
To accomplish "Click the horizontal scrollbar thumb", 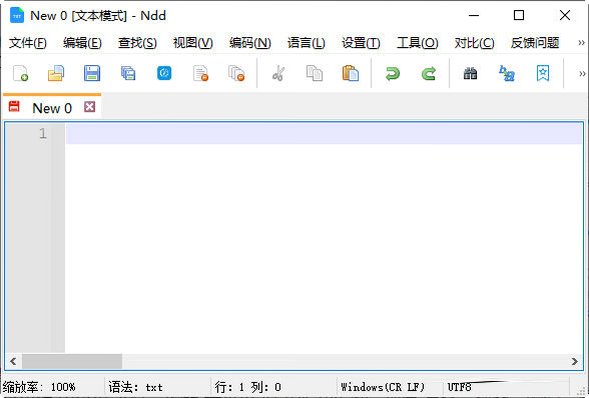I will pyautogui.click(x=72, y=361).
